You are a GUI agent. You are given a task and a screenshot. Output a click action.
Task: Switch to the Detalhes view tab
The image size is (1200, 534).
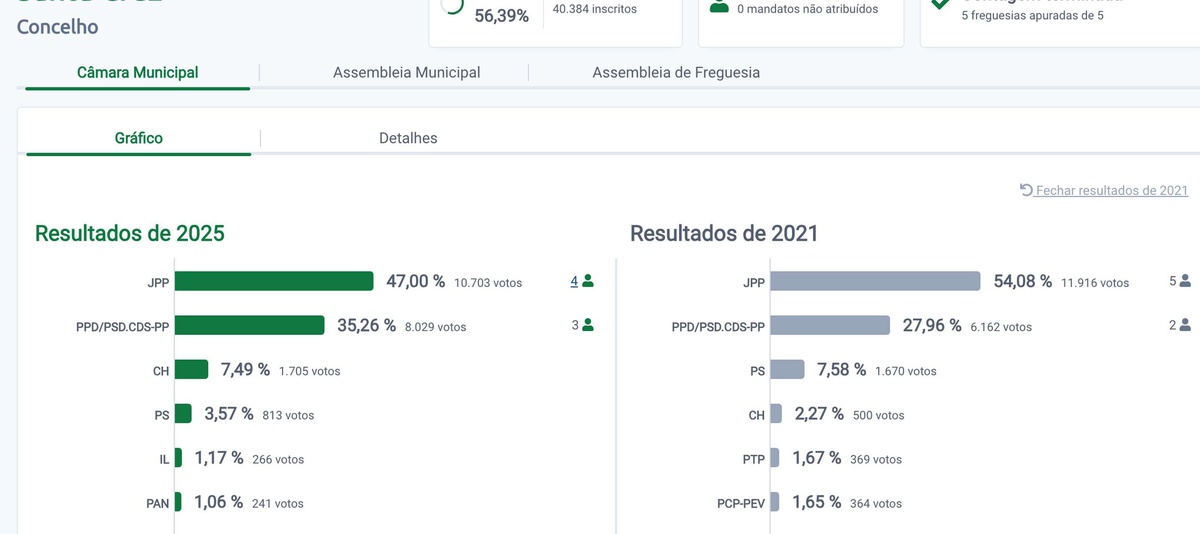pyautogui.click(x=408, y=138)
